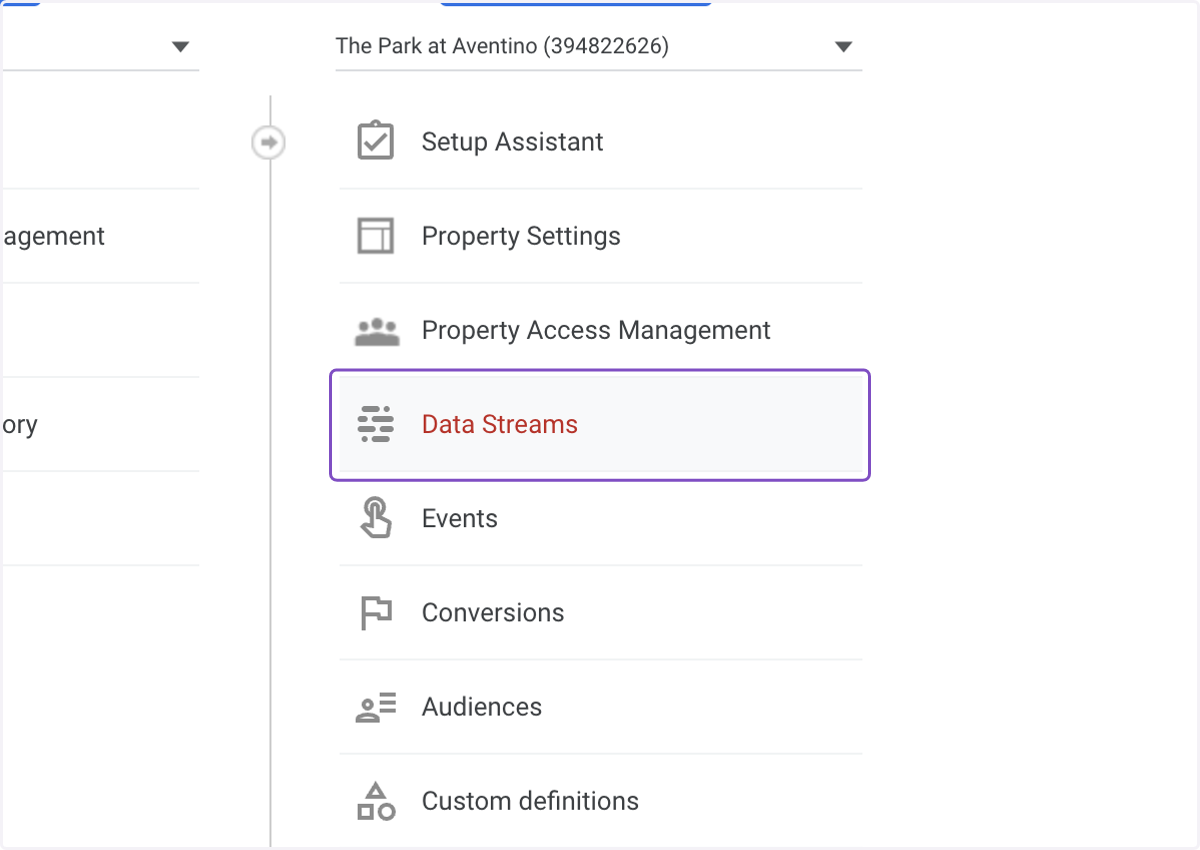Open Audiences
The height and width of the screenshot is (850, 1200).
click(600, 706)
